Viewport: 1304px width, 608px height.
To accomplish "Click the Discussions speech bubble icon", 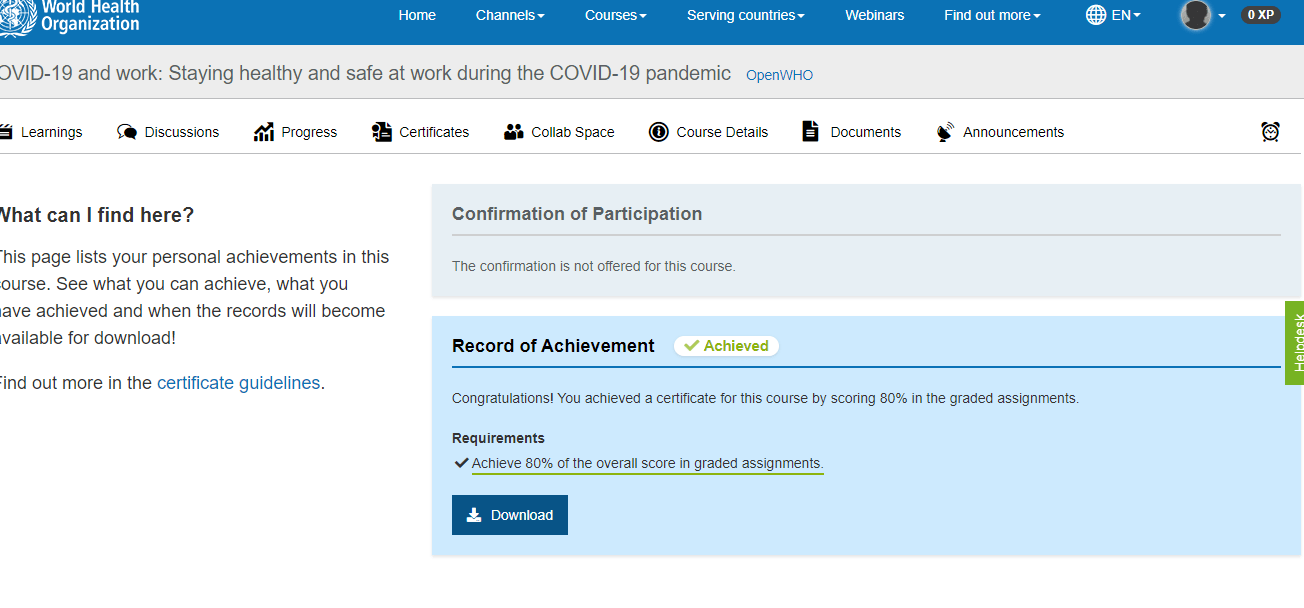I will click(126, 131).
